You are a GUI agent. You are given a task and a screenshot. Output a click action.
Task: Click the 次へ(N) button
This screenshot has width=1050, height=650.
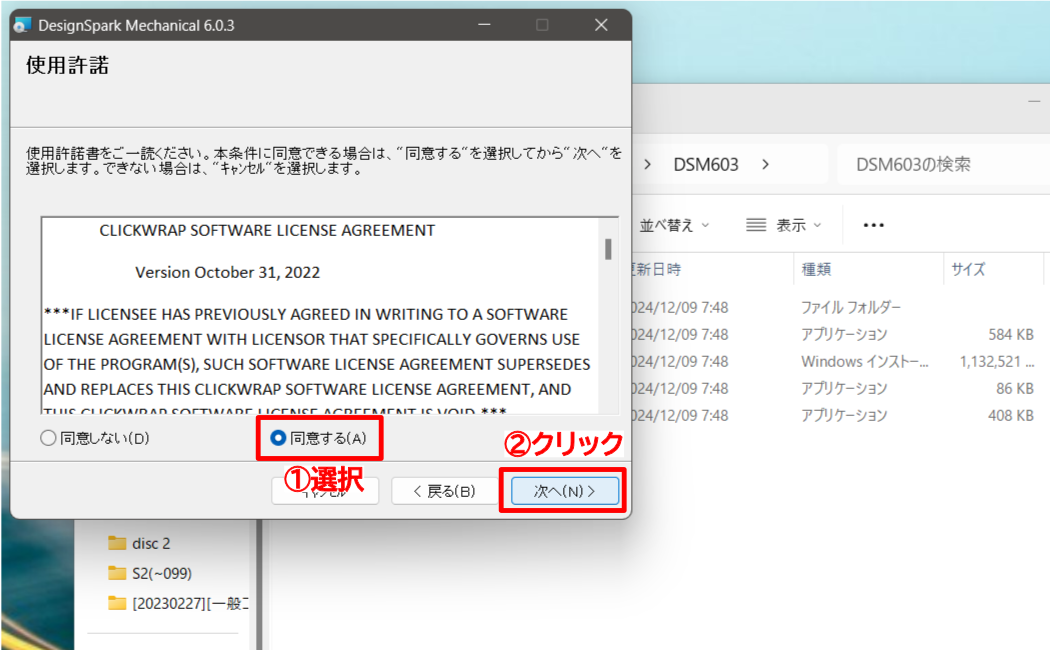(564, 491)
